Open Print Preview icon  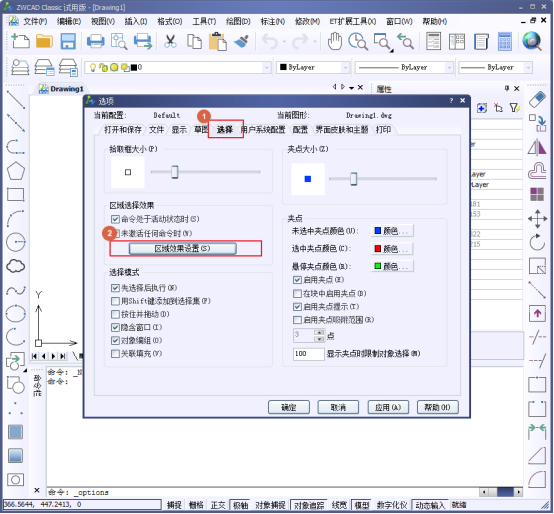[x=119, y=41]
